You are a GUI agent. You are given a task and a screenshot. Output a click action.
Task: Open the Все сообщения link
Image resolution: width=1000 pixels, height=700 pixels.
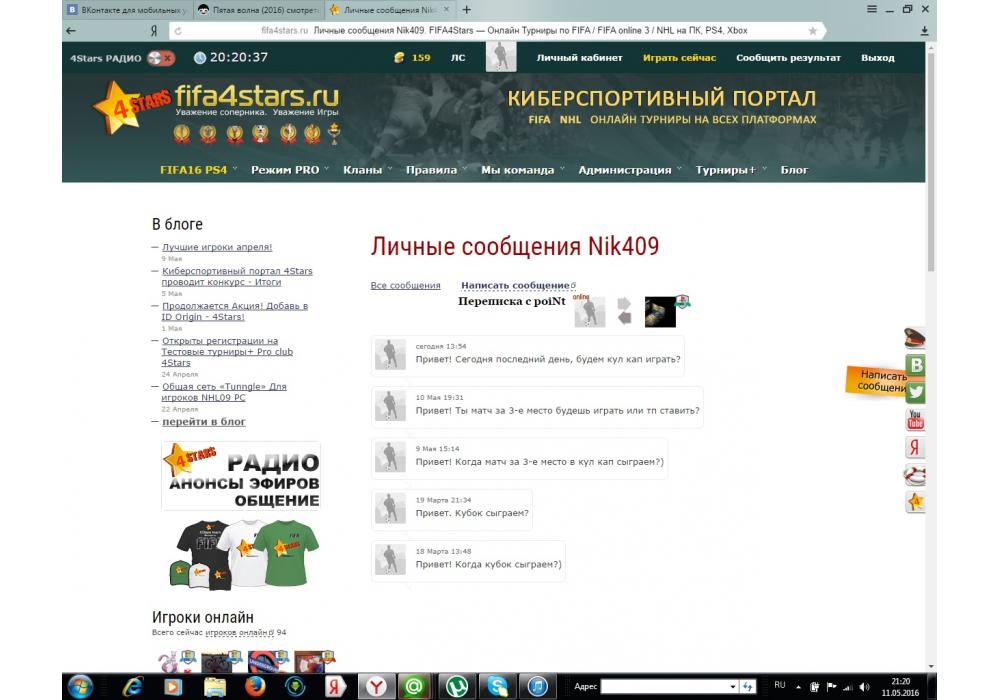point(405,286)
